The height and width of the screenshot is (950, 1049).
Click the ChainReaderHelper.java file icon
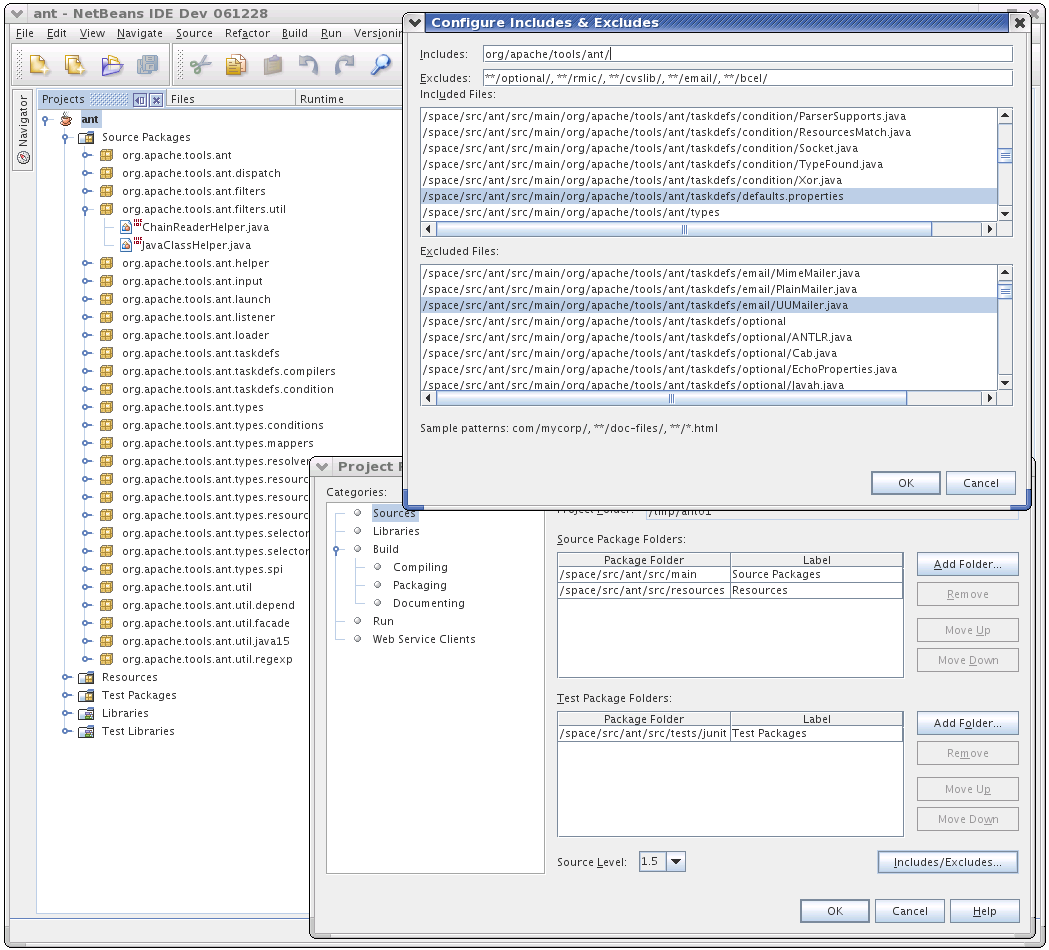(x=126, y=227)
